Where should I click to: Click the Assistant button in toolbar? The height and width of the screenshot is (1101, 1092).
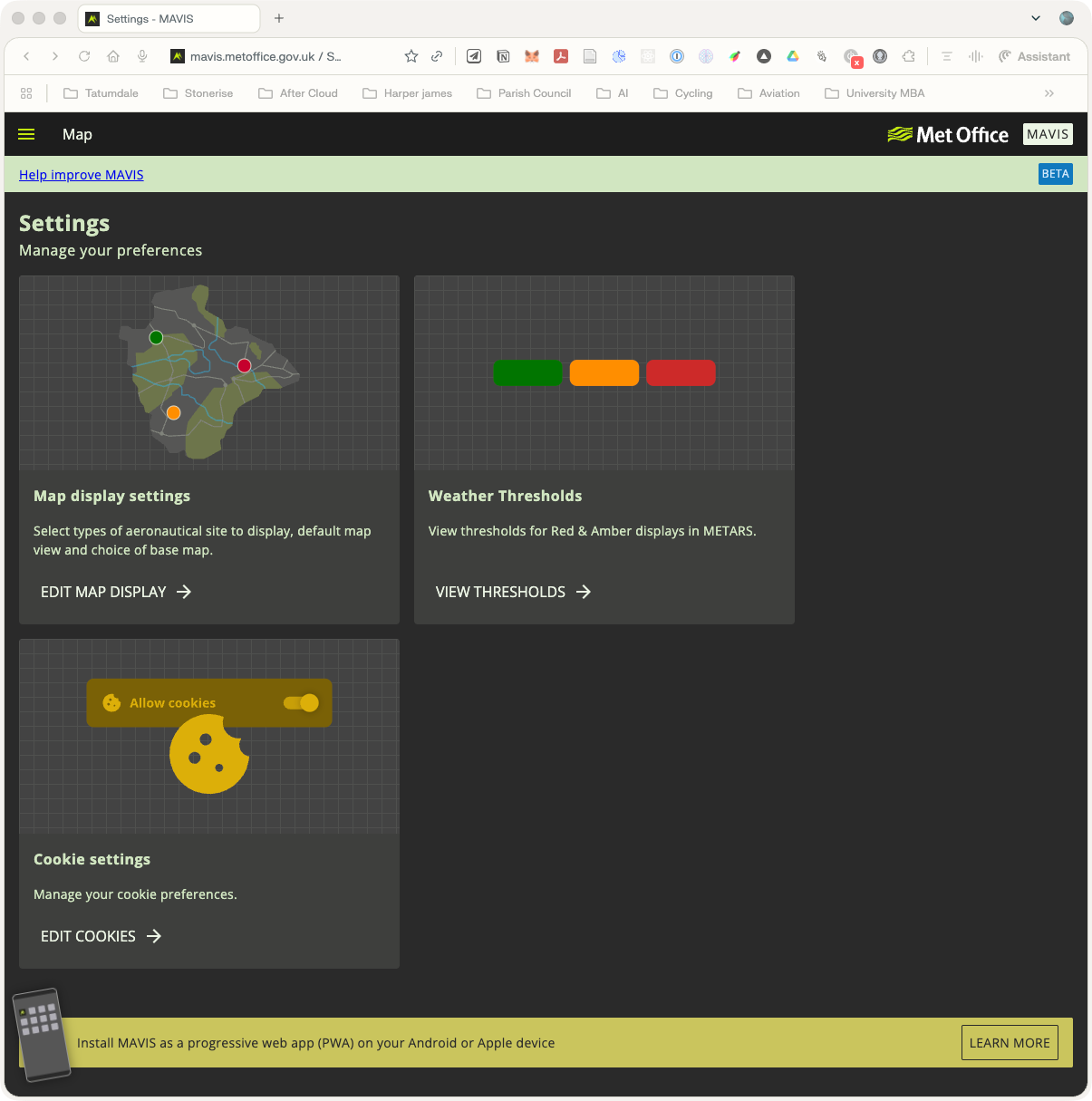[1034, 56]
